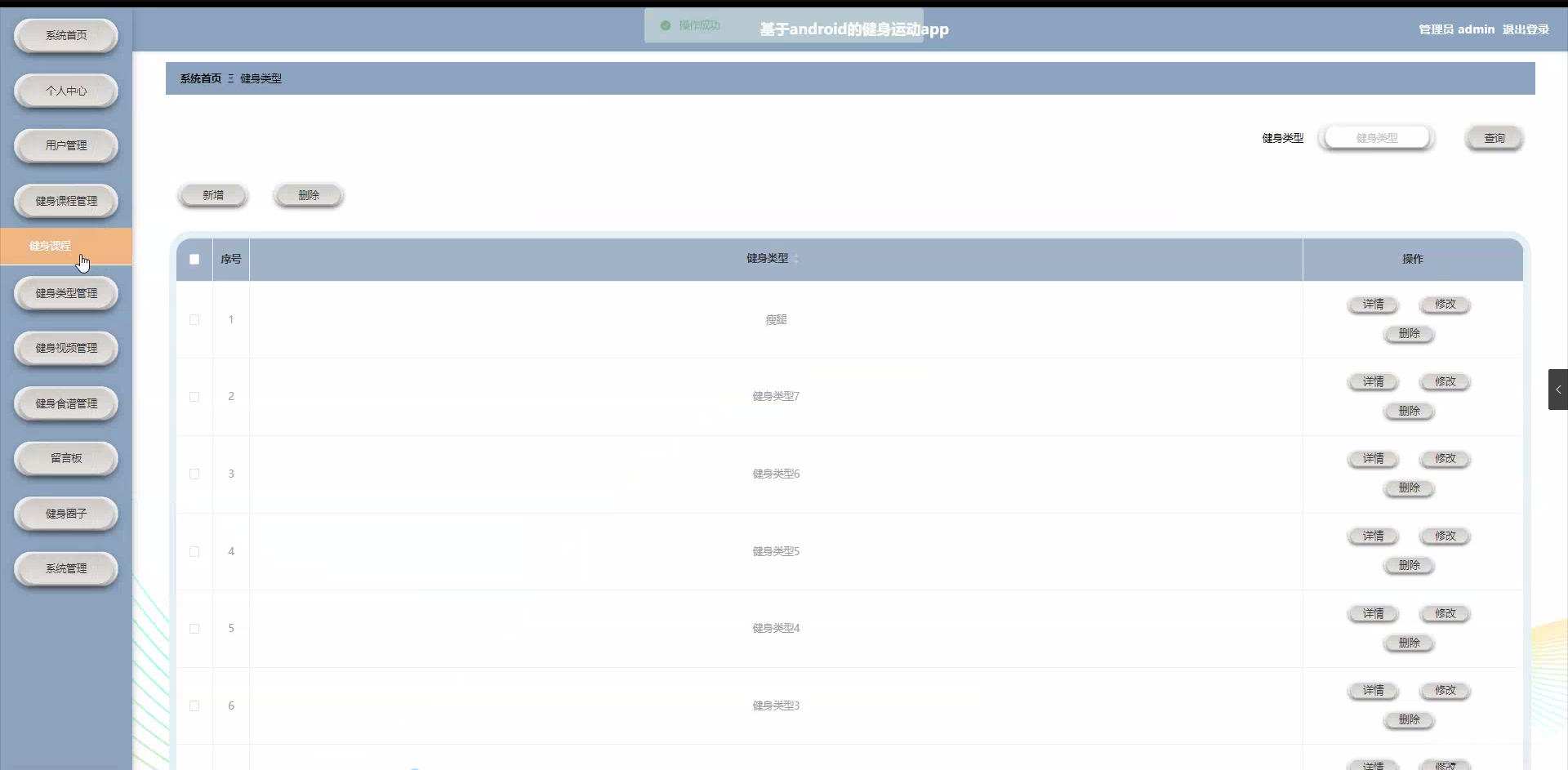The height and width of the screenshot is (770, 1568).
Task: Expand the 健身视频管理 menu
Action: pyautogui.click(x=66, y=348)
